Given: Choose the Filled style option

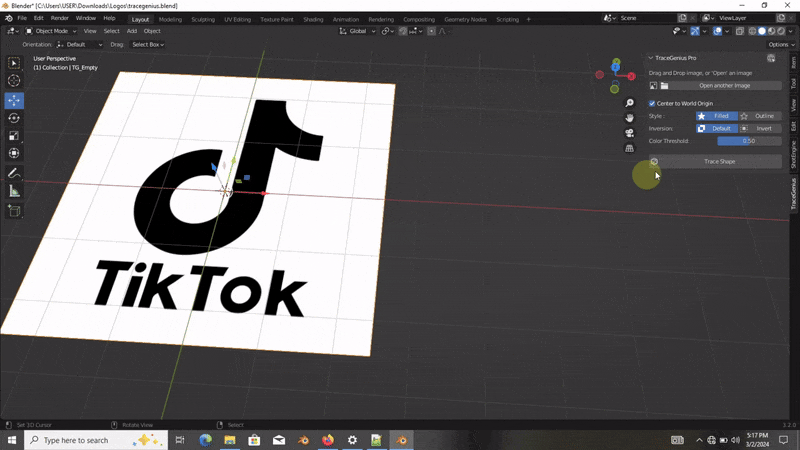Looking at the screenshot, I should click(x=716, y=116).
